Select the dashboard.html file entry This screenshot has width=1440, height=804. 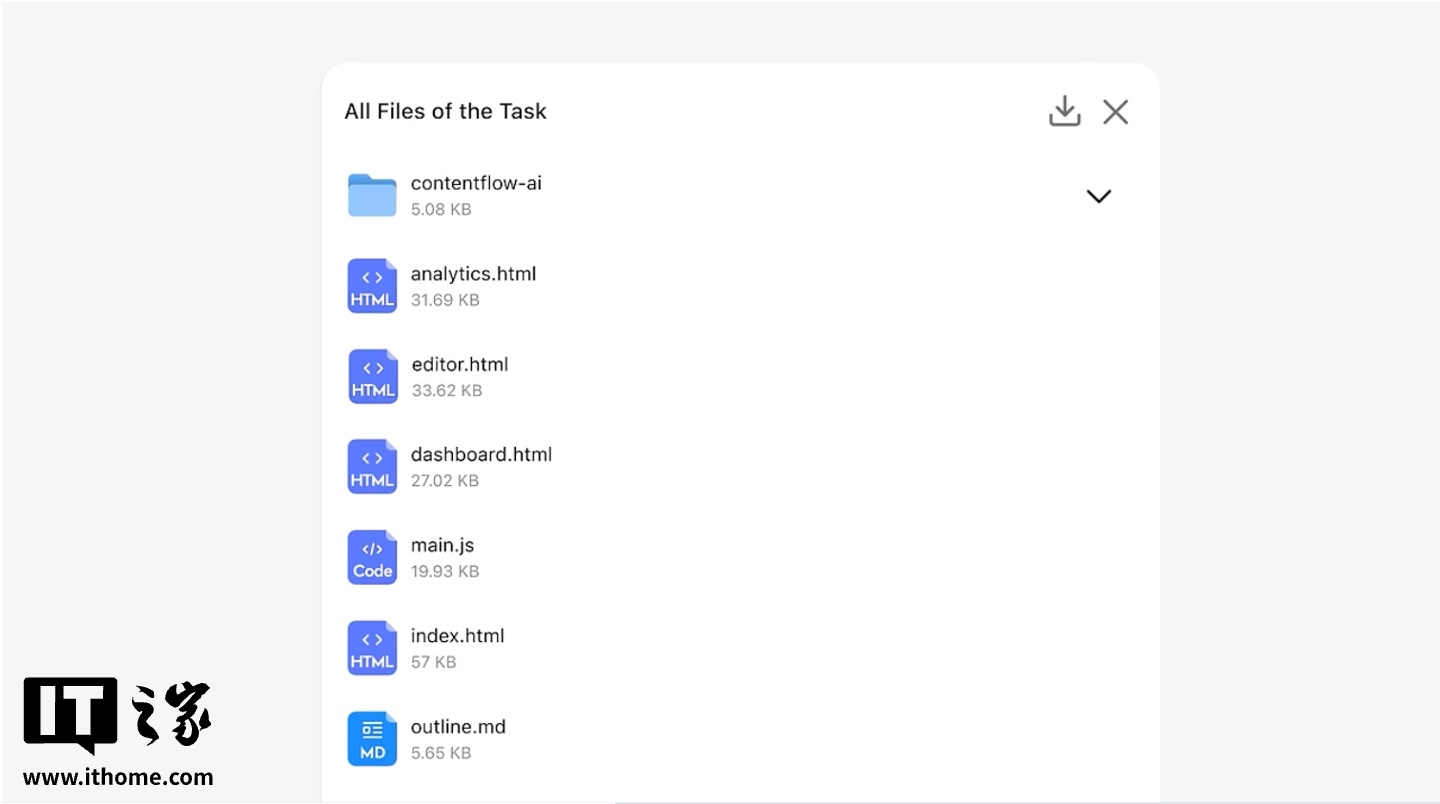point(481,455)
